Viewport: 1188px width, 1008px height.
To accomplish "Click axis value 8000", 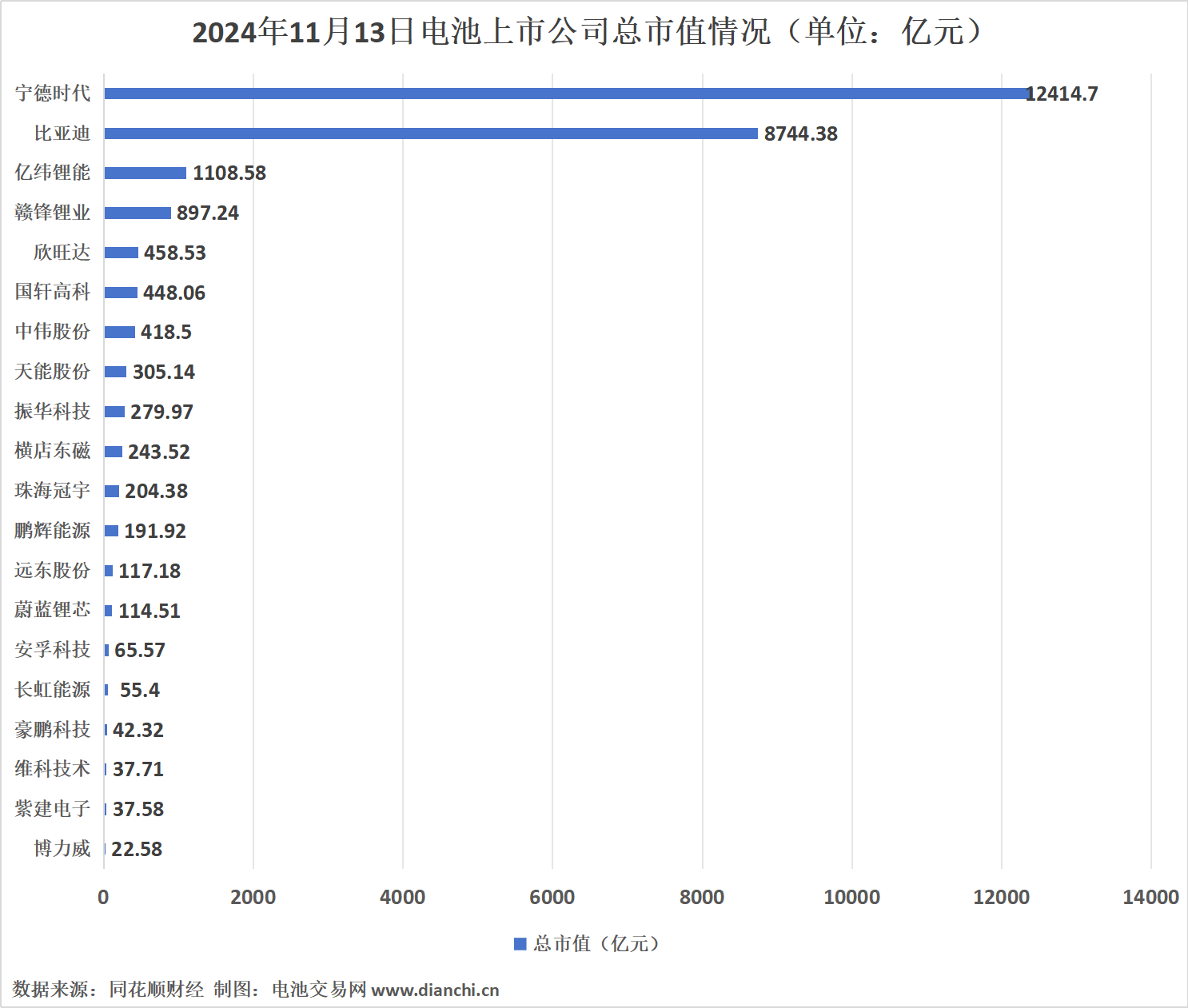I will pyautogui.click(x=702, y=897).
